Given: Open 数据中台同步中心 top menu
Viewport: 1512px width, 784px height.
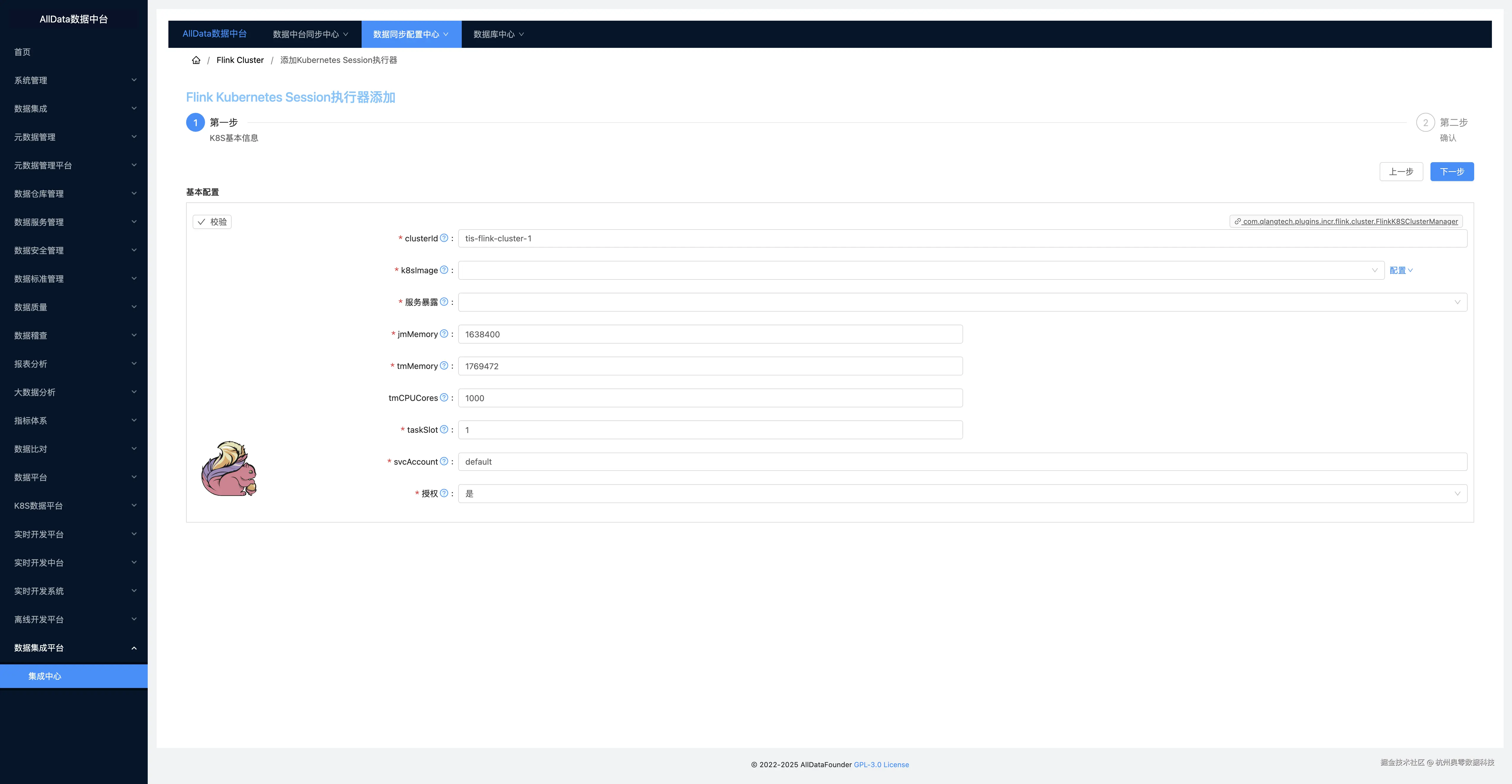Looking at the screenshot, I should (310, 34).
